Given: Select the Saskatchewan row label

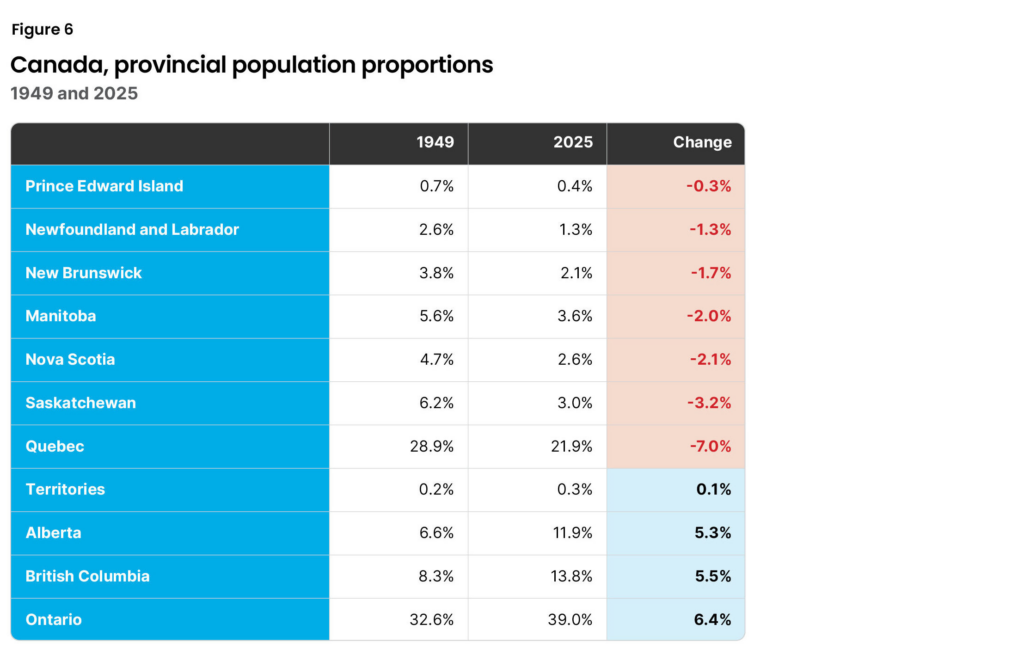Looking at the screenshot, I should (x=81, y=403).
